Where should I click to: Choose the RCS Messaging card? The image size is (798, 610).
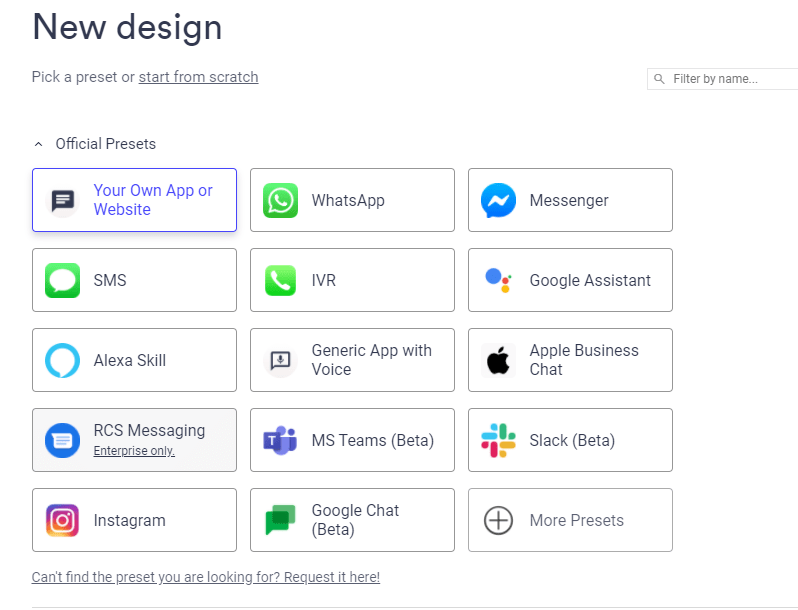point(134,440)
